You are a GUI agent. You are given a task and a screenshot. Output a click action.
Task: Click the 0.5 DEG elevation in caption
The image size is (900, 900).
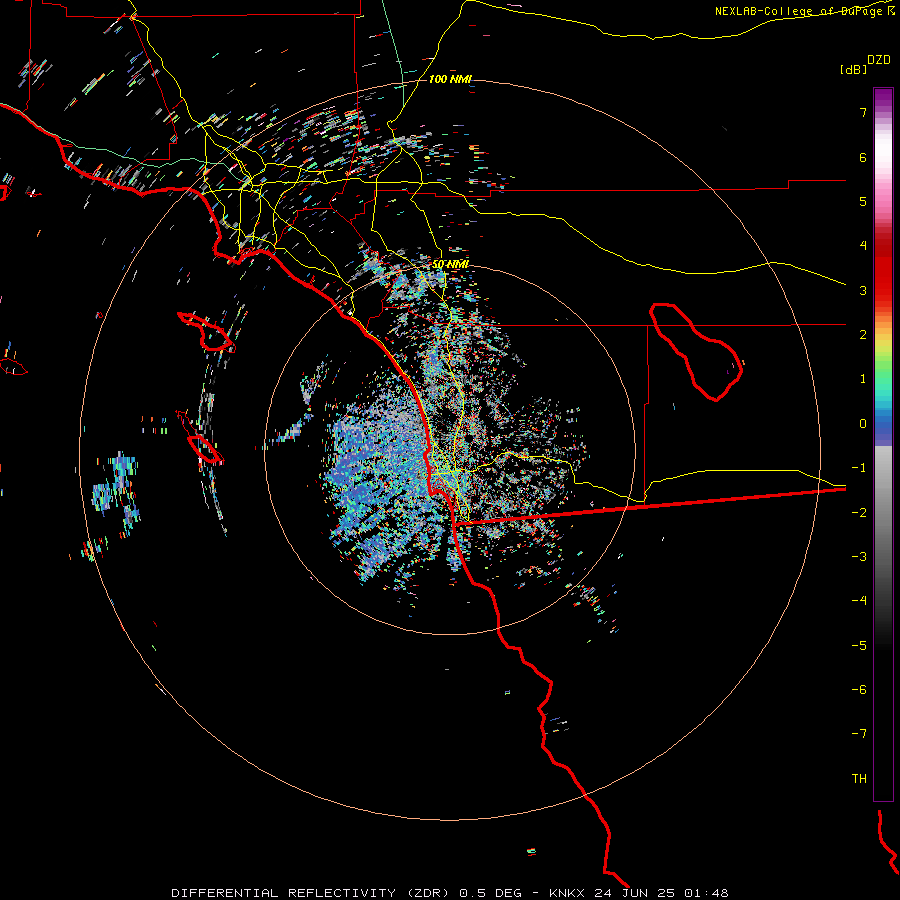491,893
